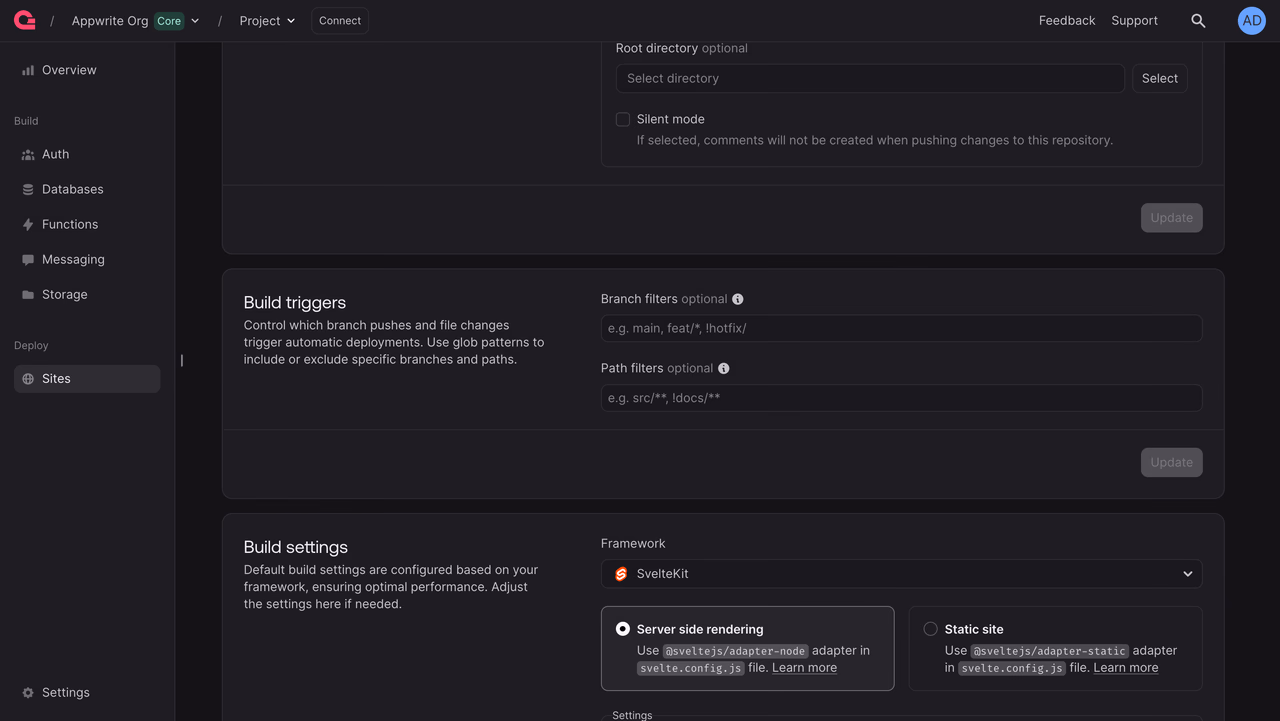This screenshot has width=1280, height=721.
Task: Click the Build triggers heading
Action: pyautogui.click(x=295, y=302)
